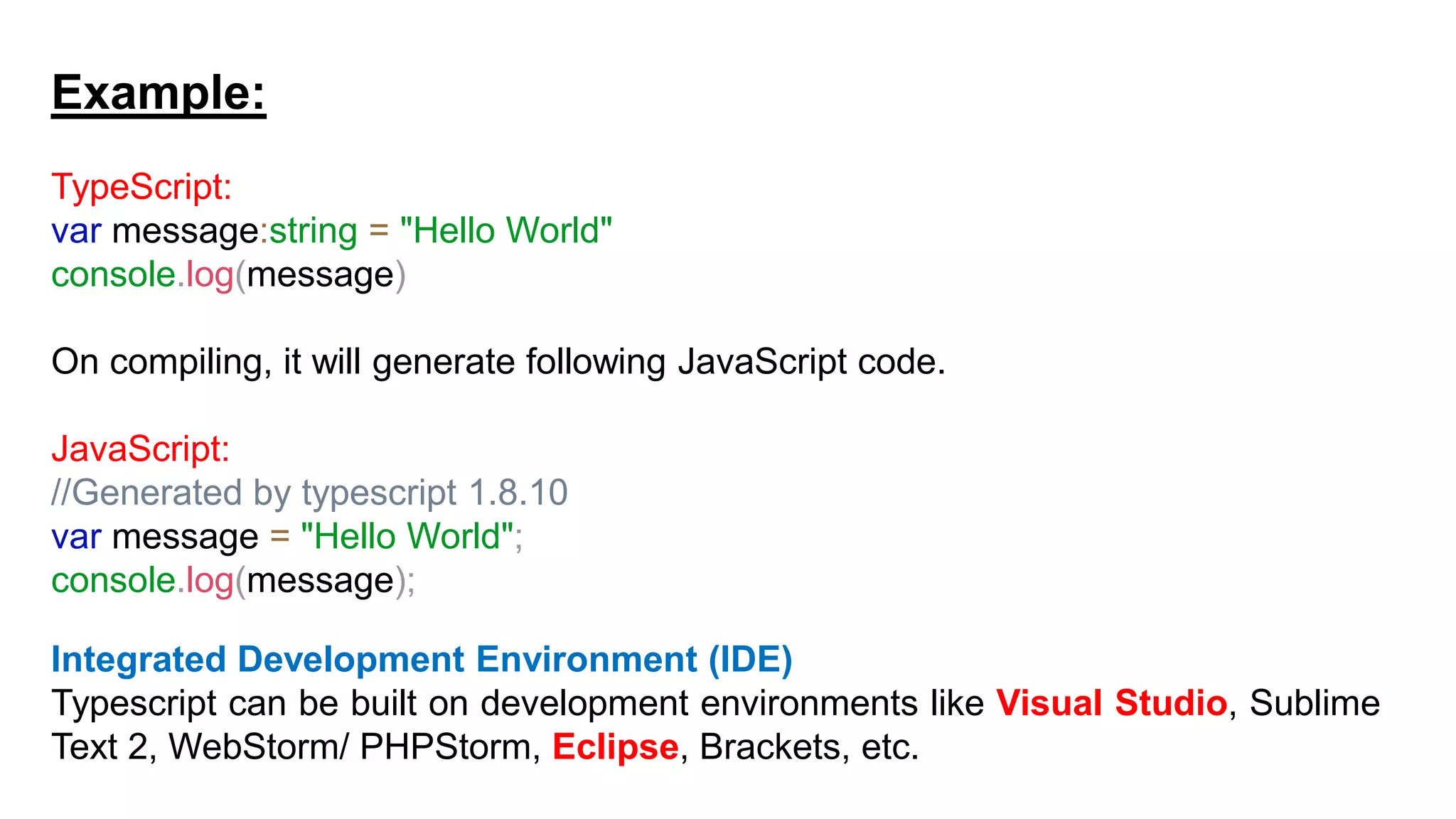The height and width of the screenshot is (819, 1456).
Task: Select the red 'JavaScript:' label
Action: click(141, 449)
